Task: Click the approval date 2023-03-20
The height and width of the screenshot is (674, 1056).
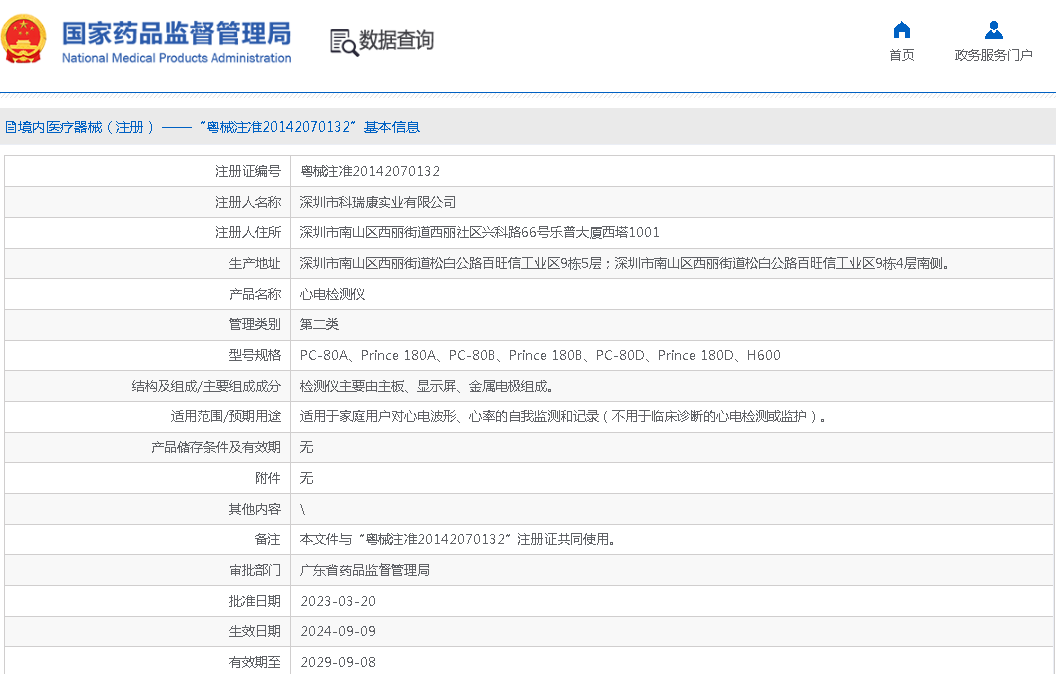Action: click(x=338, y=601)
